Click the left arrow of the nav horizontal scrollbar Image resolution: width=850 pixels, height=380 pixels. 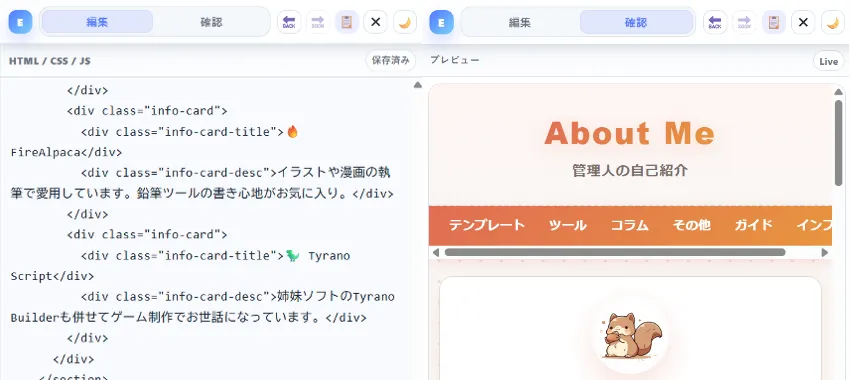(436, 252)
